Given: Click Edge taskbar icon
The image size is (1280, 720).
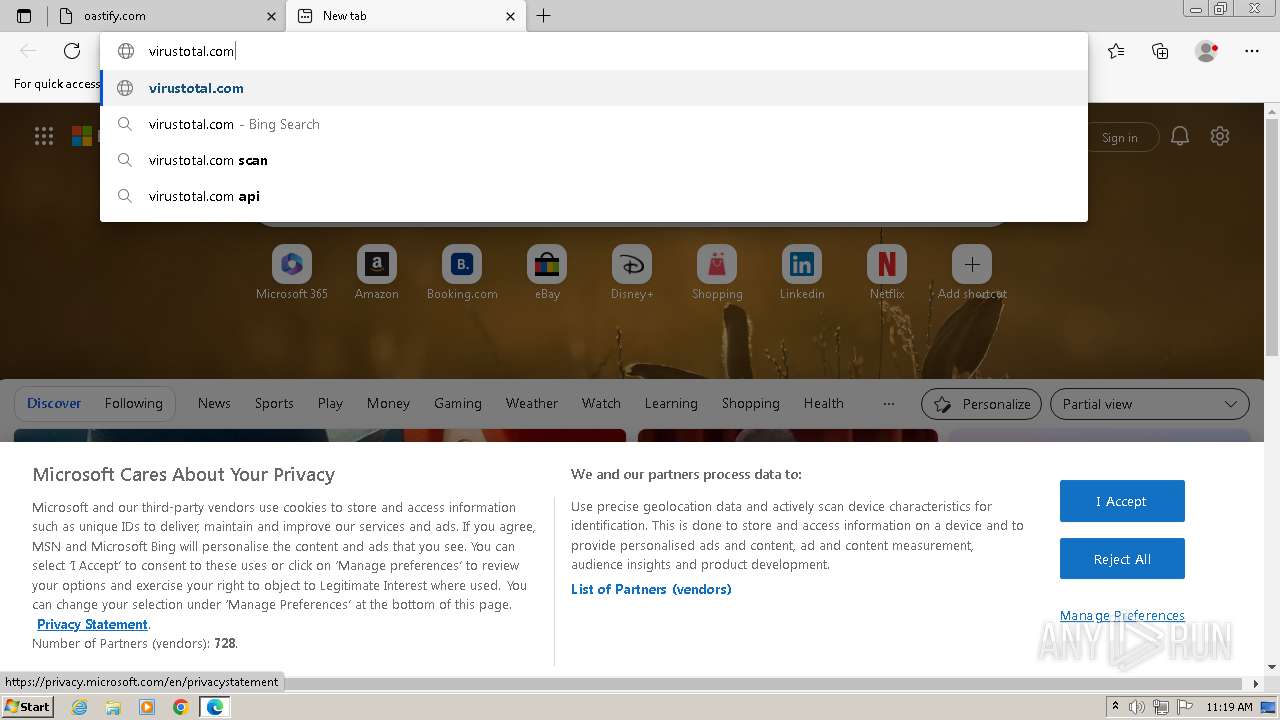Looking at the screenshot, I should tap(214, 707).
